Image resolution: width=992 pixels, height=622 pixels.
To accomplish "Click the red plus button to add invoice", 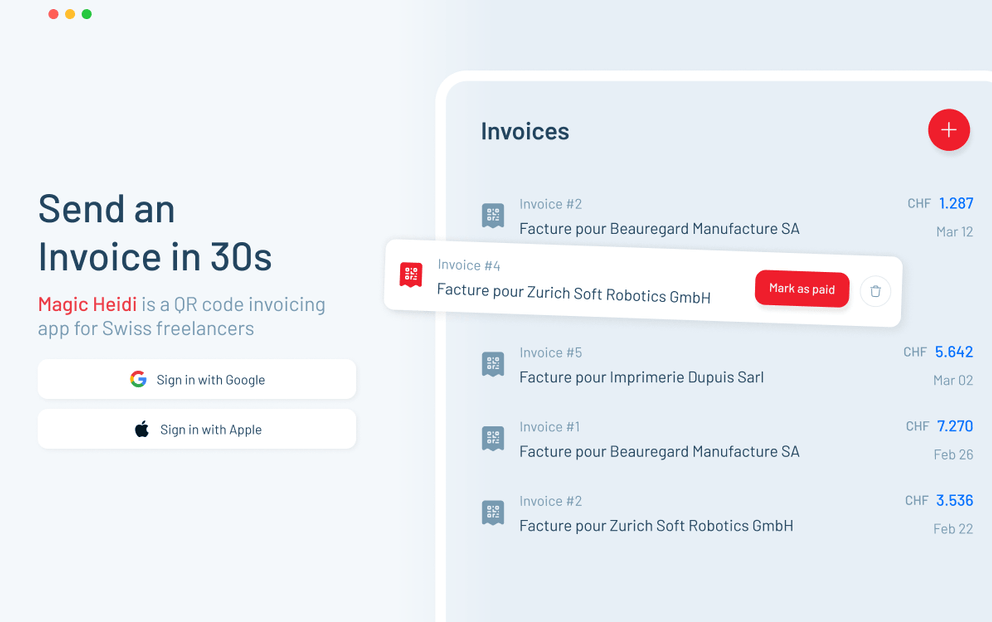I will click(948, 130).
